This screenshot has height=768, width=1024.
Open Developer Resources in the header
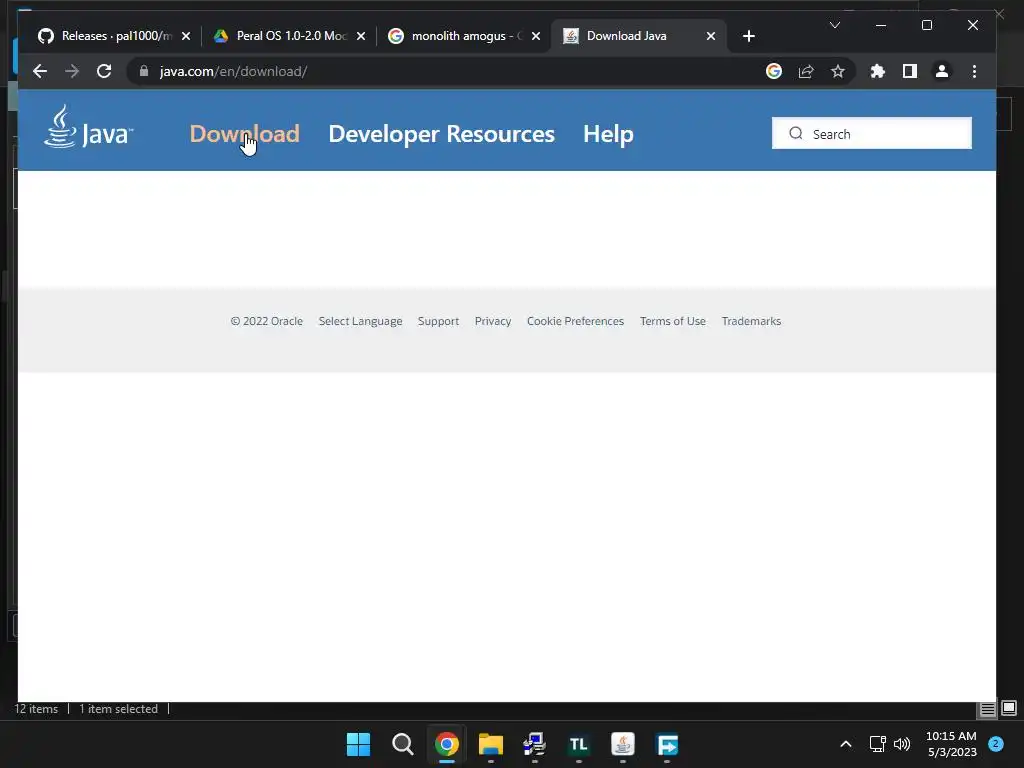click(441, 134)
